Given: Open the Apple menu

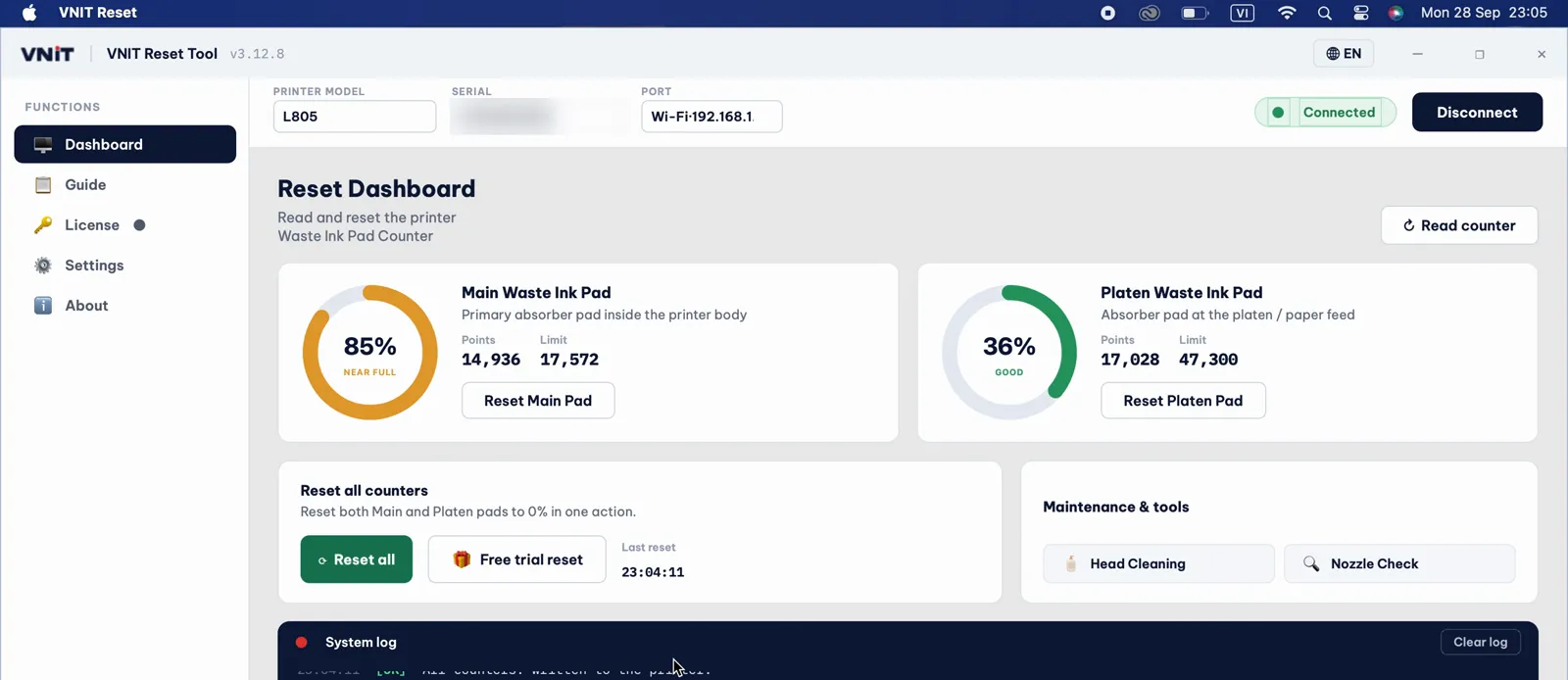Looking at the screenshot, I should [x=29, y=13].
